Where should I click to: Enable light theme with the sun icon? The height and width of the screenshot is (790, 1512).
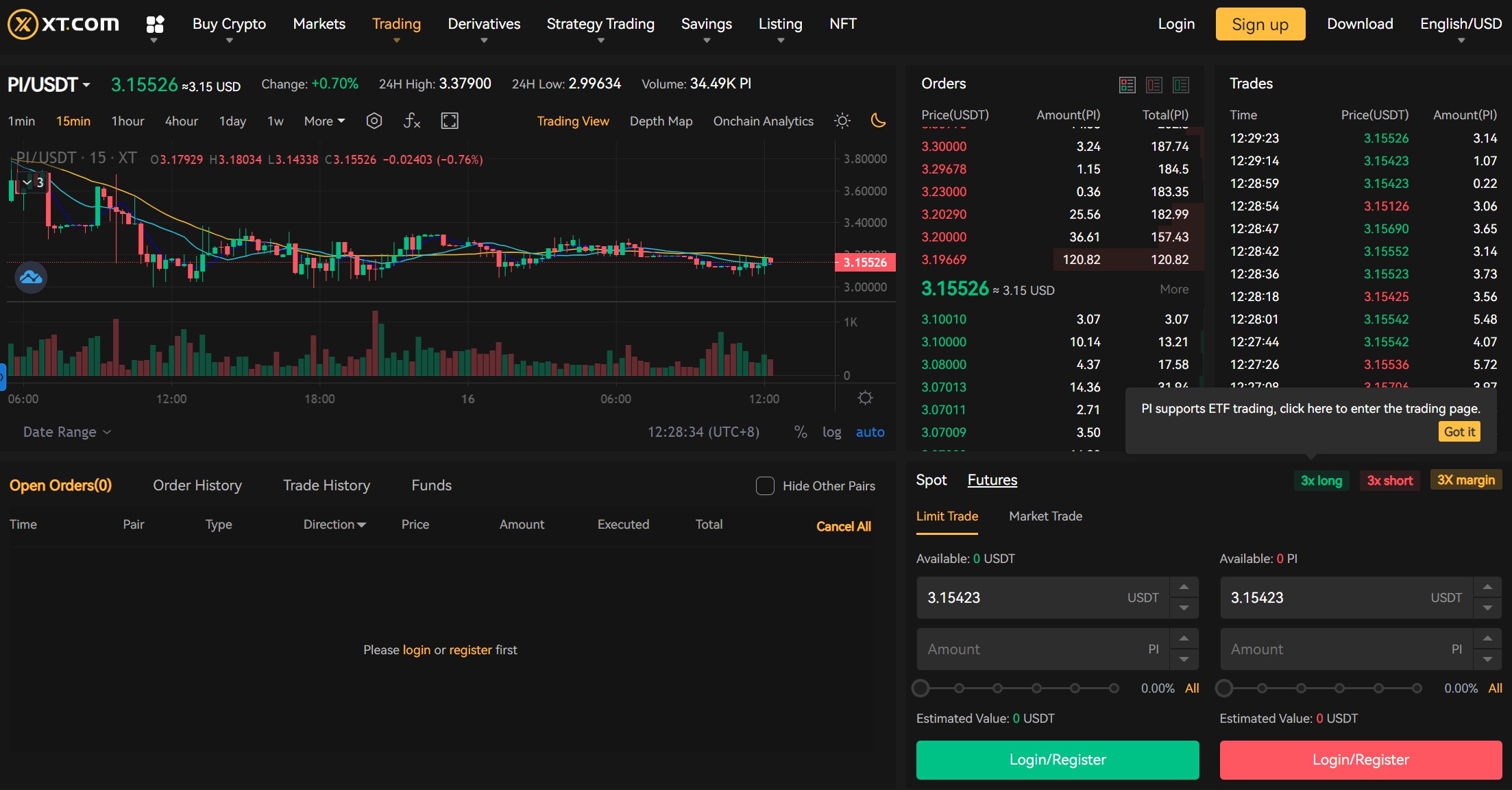pyautogui.click(x=842, y=121)
